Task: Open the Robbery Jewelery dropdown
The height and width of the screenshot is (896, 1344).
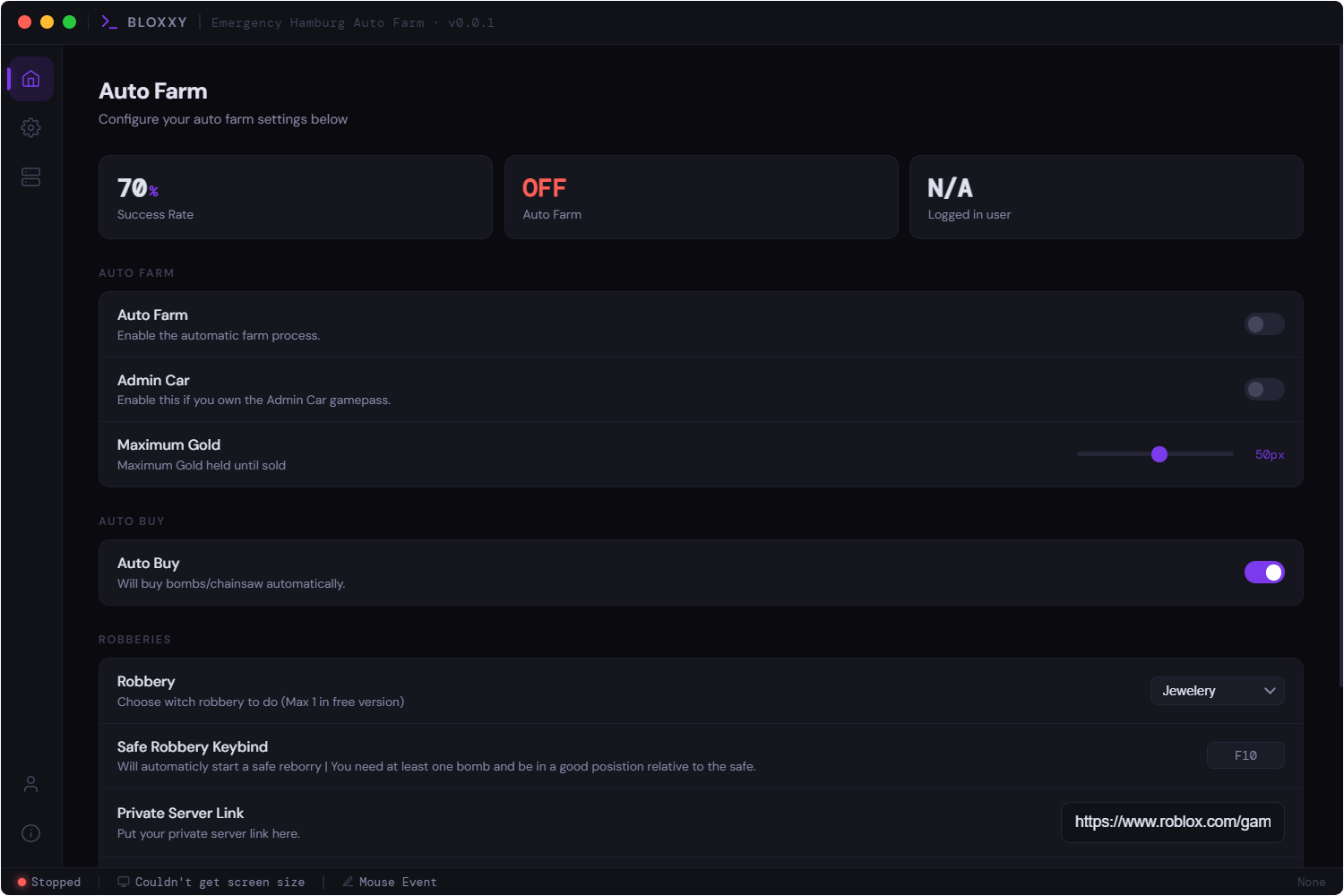Action: tap(1217, 691)
